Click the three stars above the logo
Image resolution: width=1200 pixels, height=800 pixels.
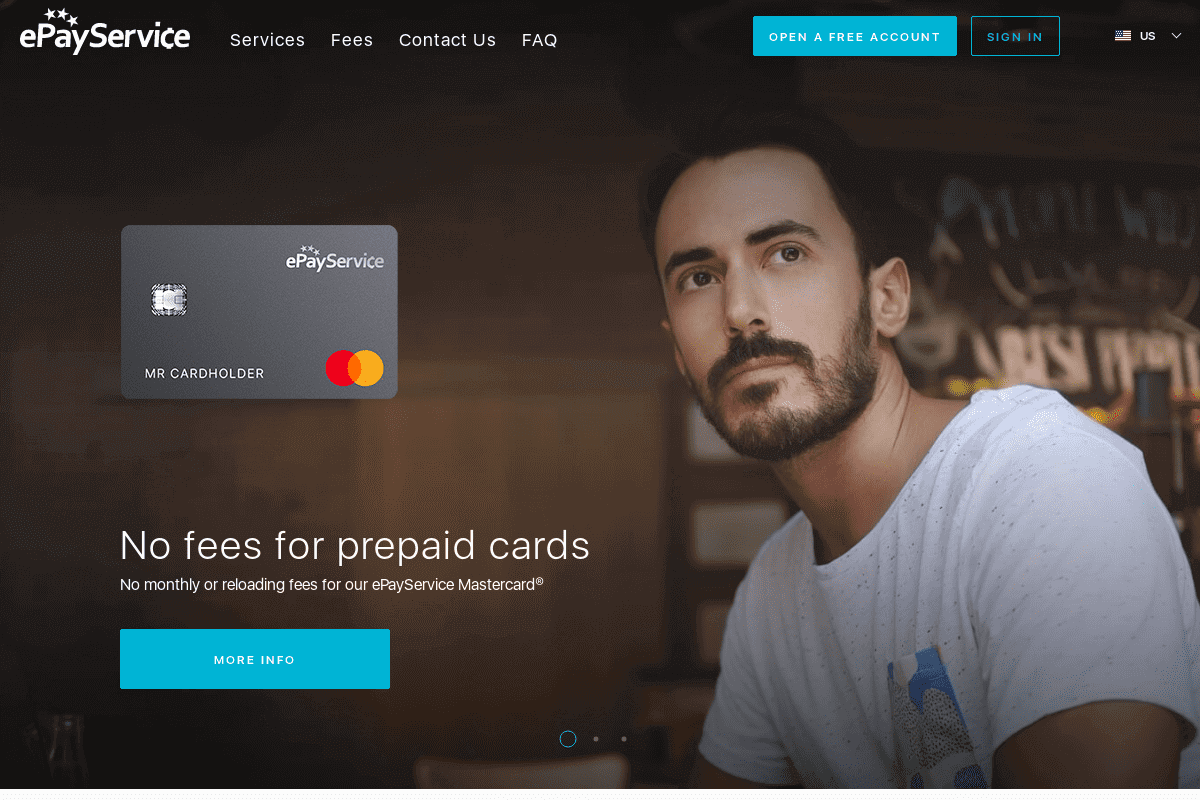[62, 16]
